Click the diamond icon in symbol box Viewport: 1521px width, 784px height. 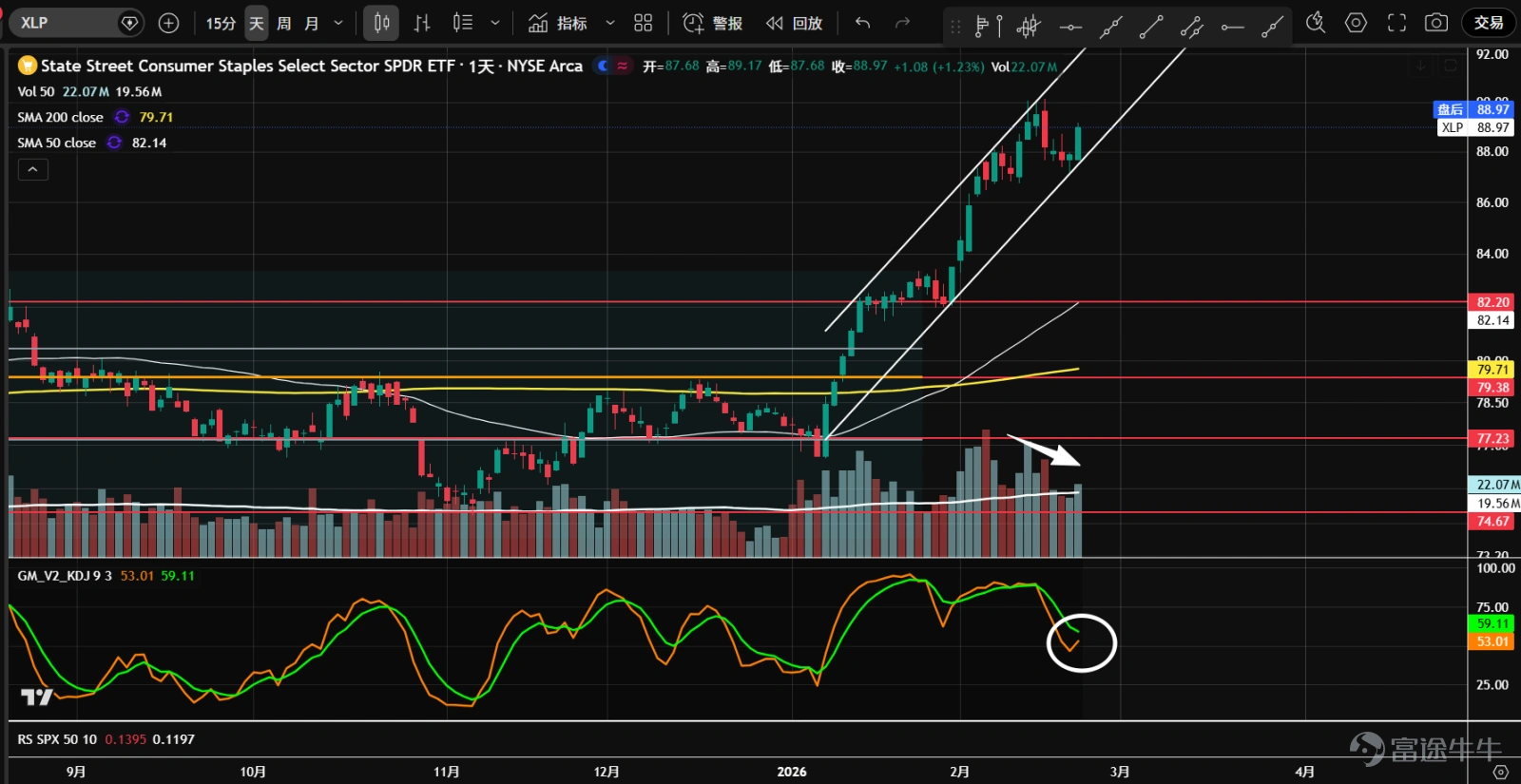coord(130,23)
